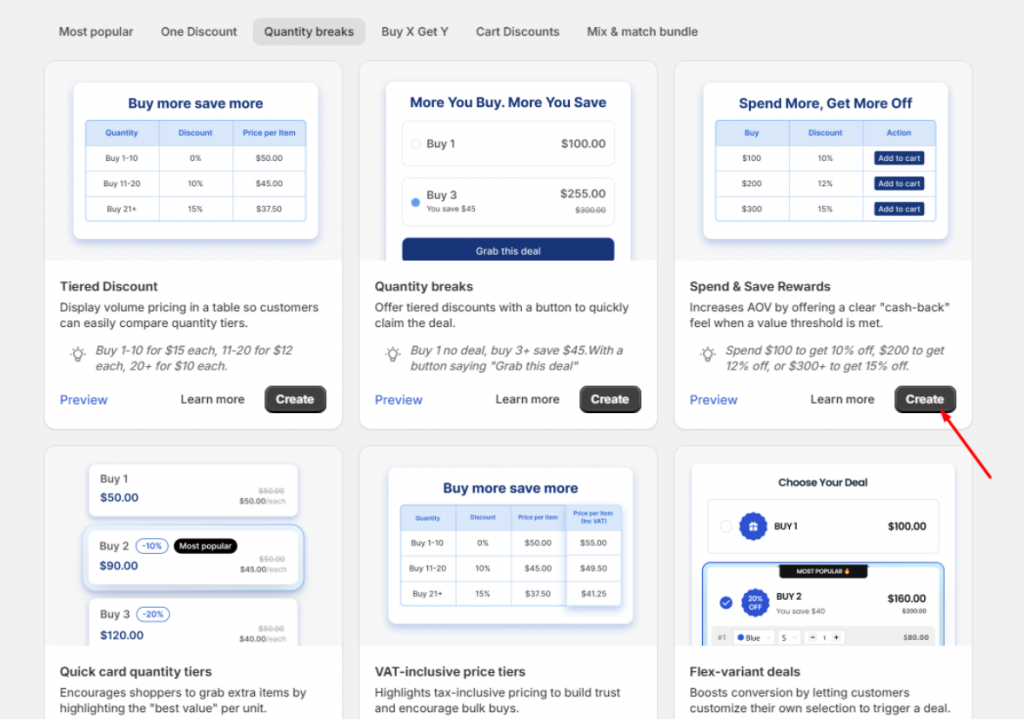Preview Spend & Save Rewards template

pos(713,400)
